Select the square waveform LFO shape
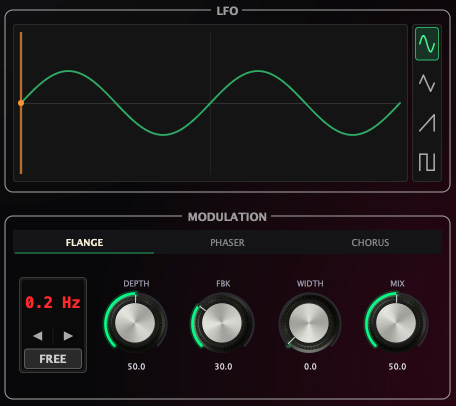456x406 pixels. tap(427, 162)
